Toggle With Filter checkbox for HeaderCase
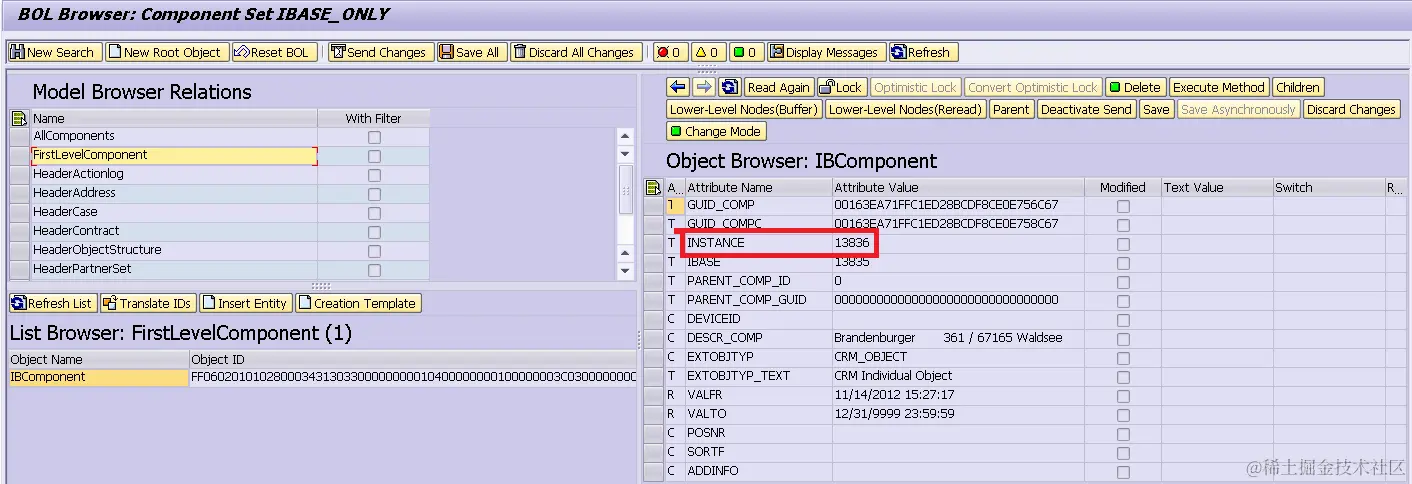This screenshot has width=1412, height=484. coord(374,213)
